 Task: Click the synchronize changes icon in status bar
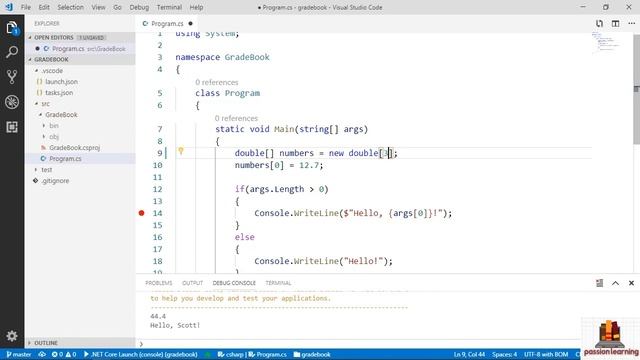(42, 354)
